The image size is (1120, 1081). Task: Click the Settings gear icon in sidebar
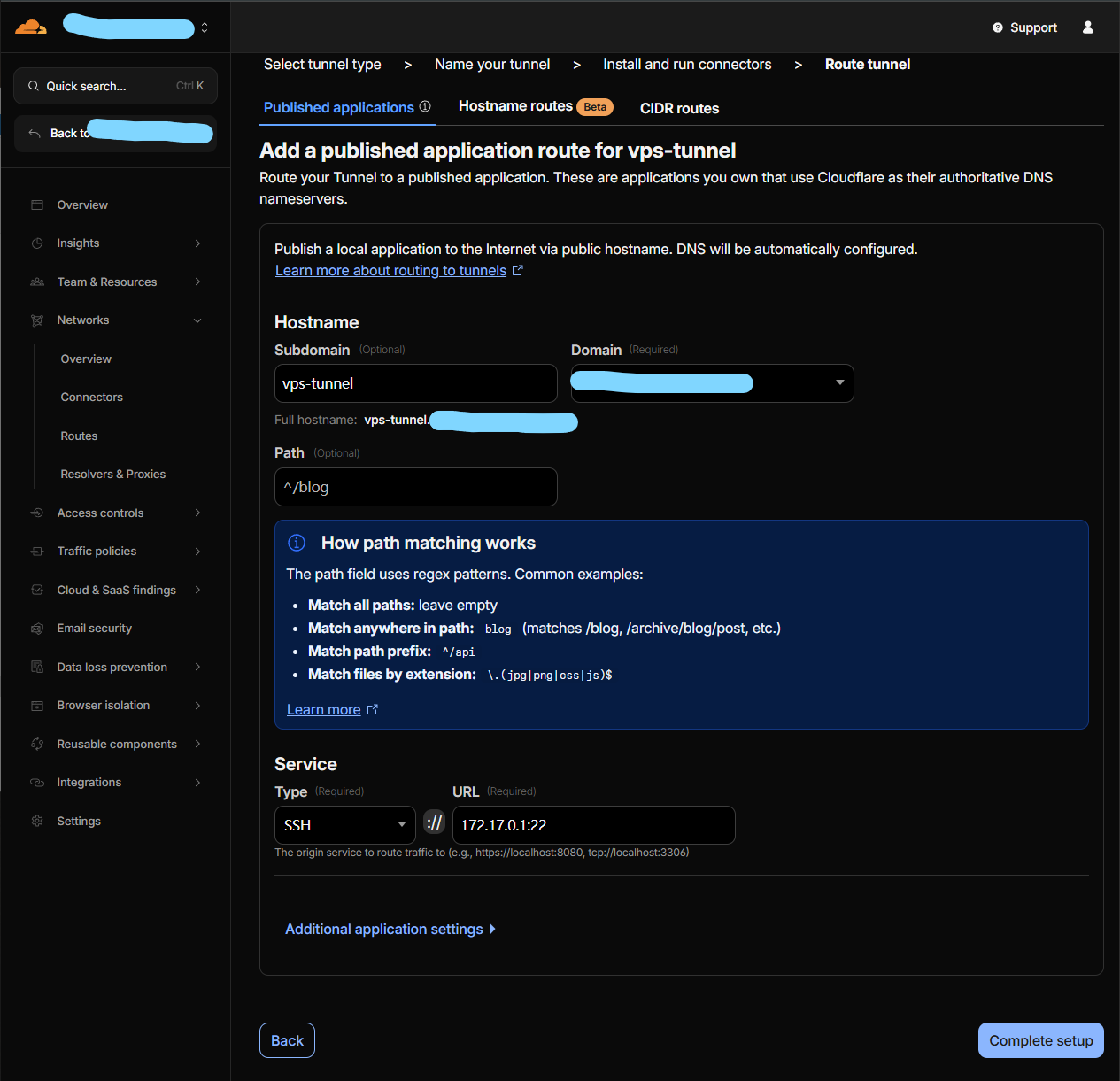click(x=37, y=821)
